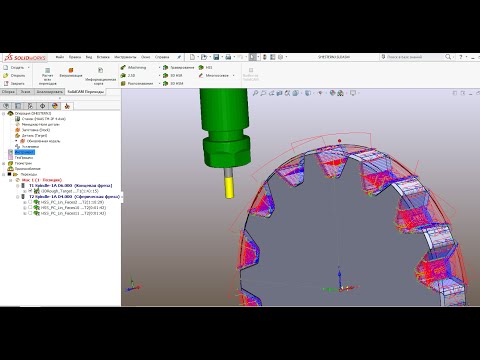The image size is (480, 360).
Task: Collapse the Mac 1 position node
Action: [x=11, y=180]
